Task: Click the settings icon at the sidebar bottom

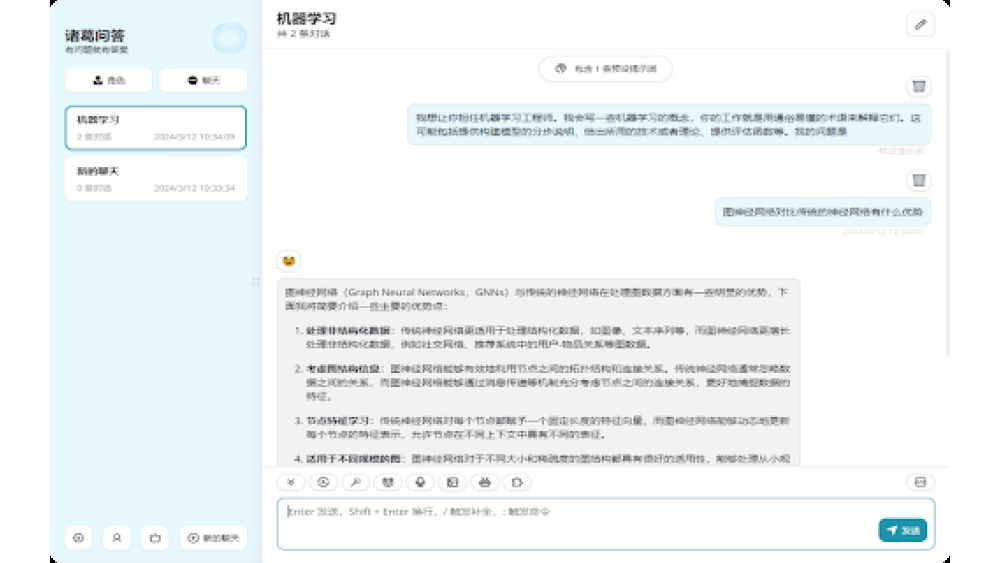Action: pos(78,538)
